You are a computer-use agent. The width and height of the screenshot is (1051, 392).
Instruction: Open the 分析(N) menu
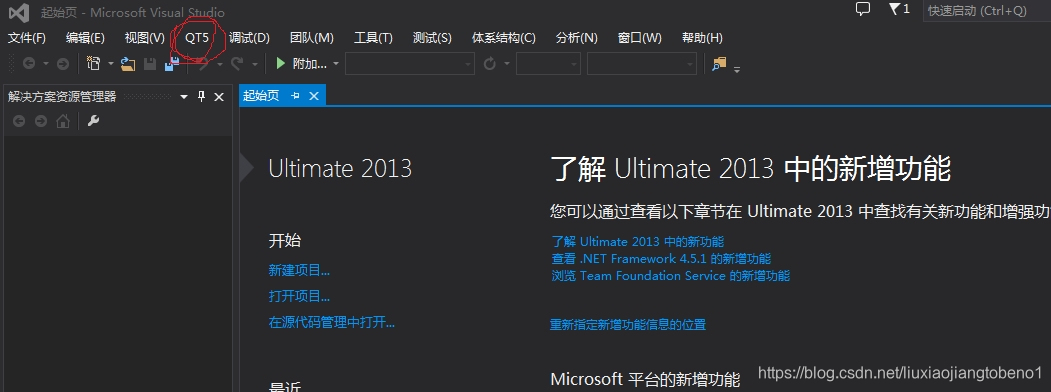click(576, 38)
